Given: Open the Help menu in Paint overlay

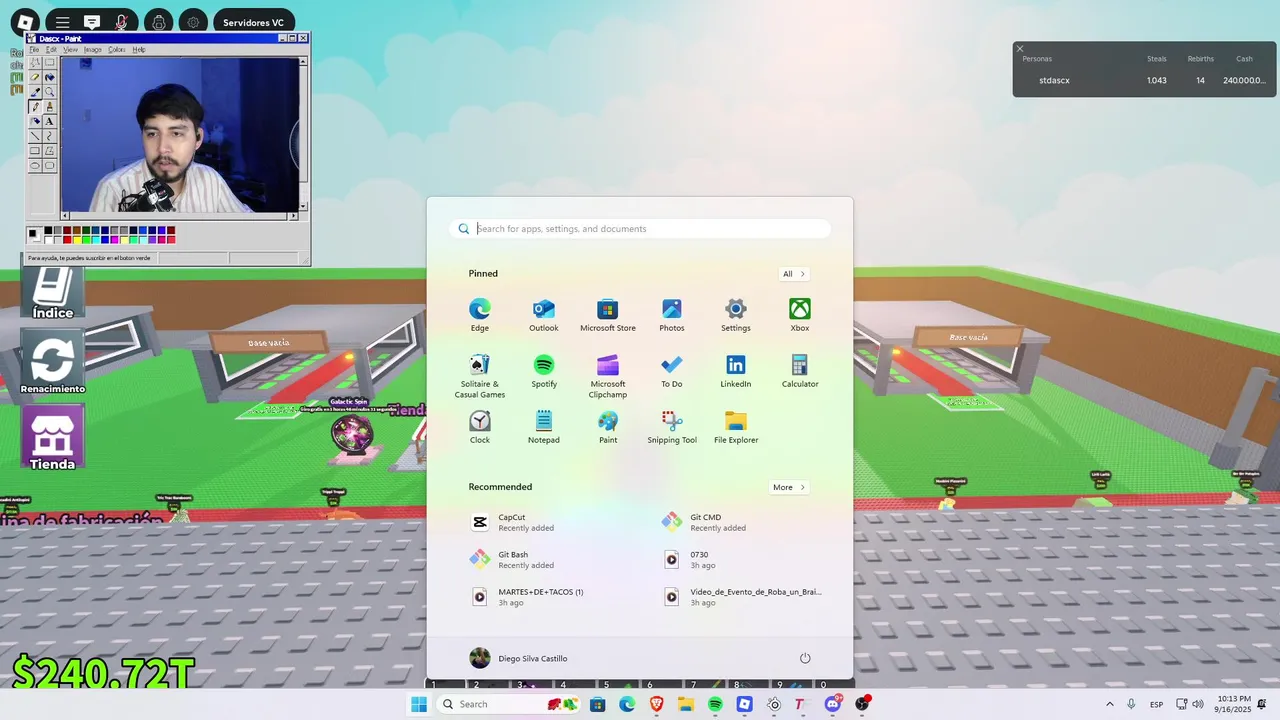Looking at the screenshot, I should click(x=139, y=49).
